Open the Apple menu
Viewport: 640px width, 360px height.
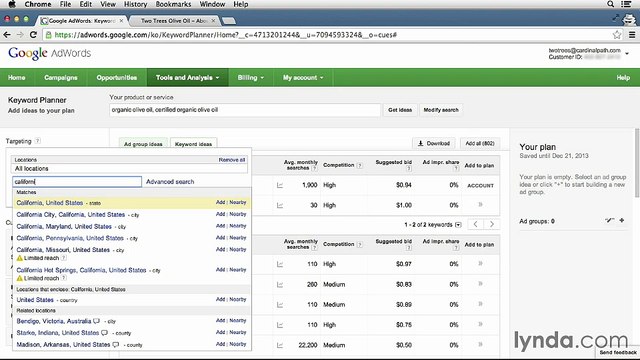click(11, 4)
